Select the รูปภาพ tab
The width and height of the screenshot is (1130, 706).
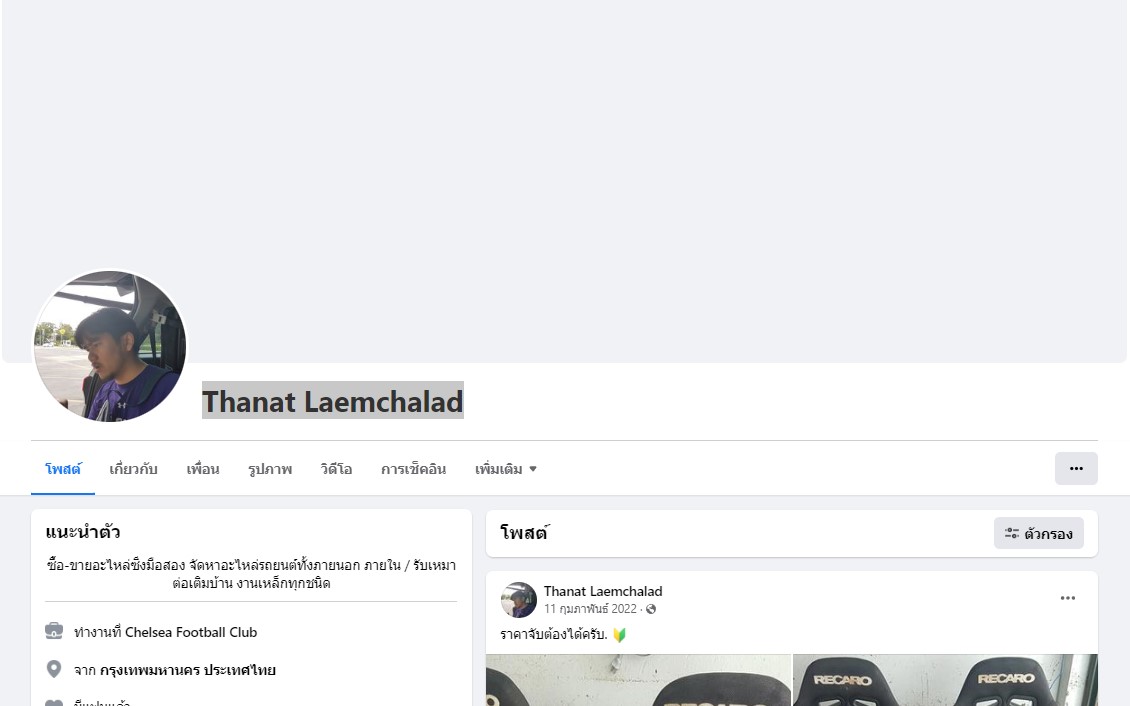pos(270,469)
